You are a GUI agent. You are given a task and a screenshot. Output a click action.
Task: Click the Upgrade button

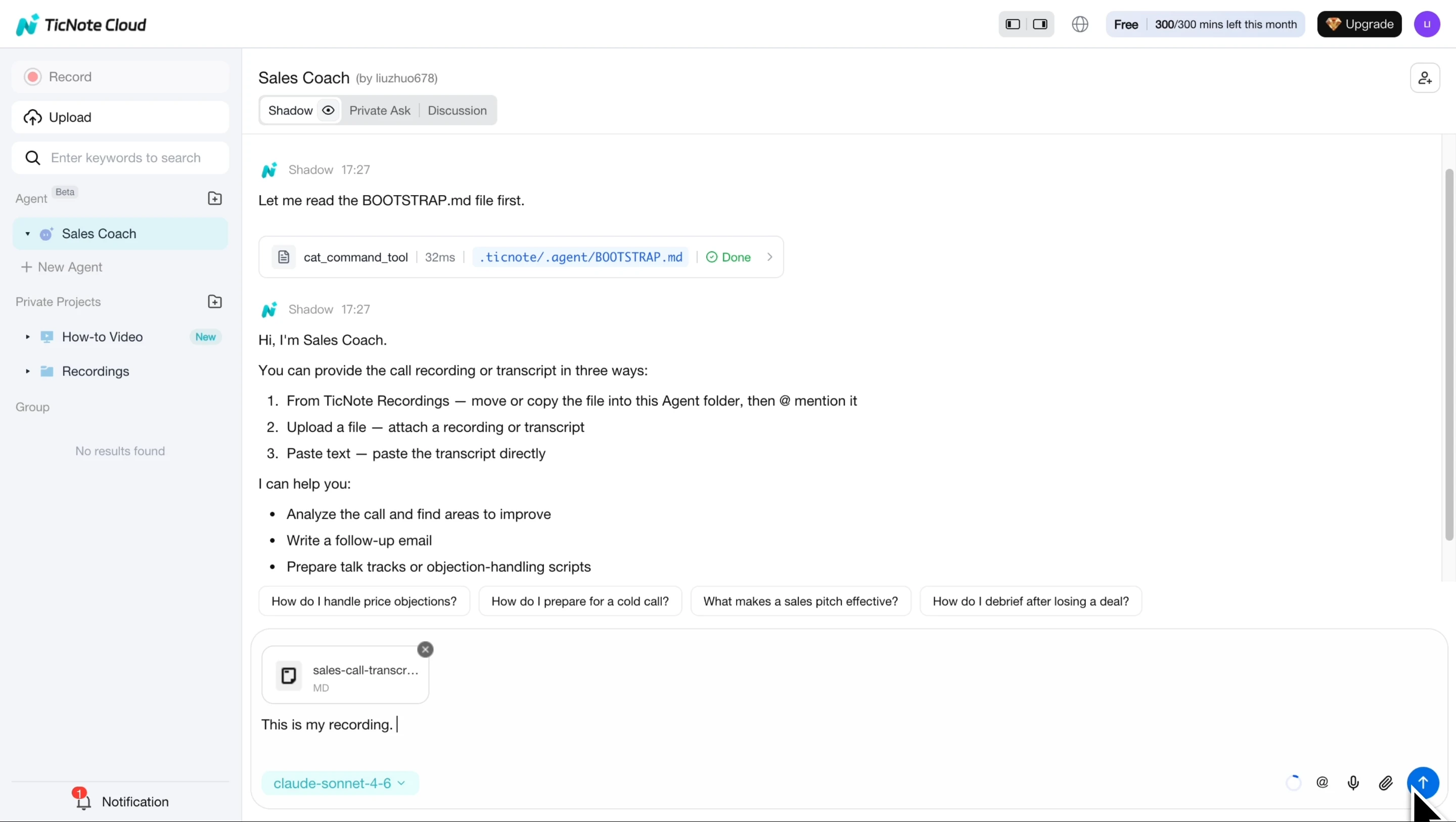(x=1359, y=24)
